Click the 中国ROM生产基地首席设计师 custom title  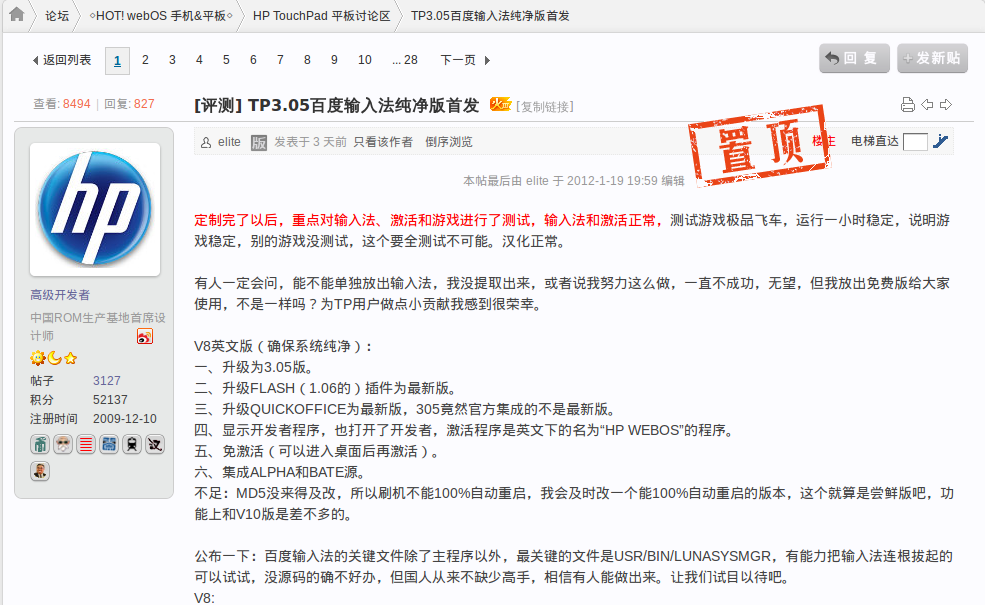[97, 327]
